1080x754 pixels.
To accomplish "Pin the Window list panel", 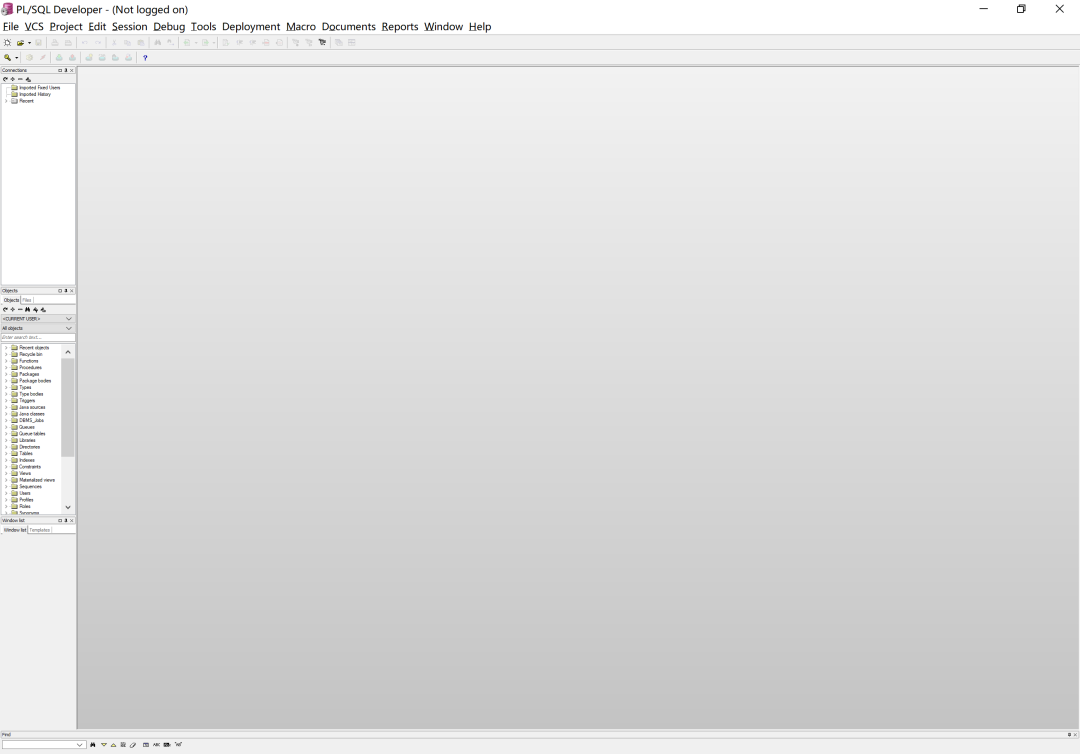I will pos(66,521).
